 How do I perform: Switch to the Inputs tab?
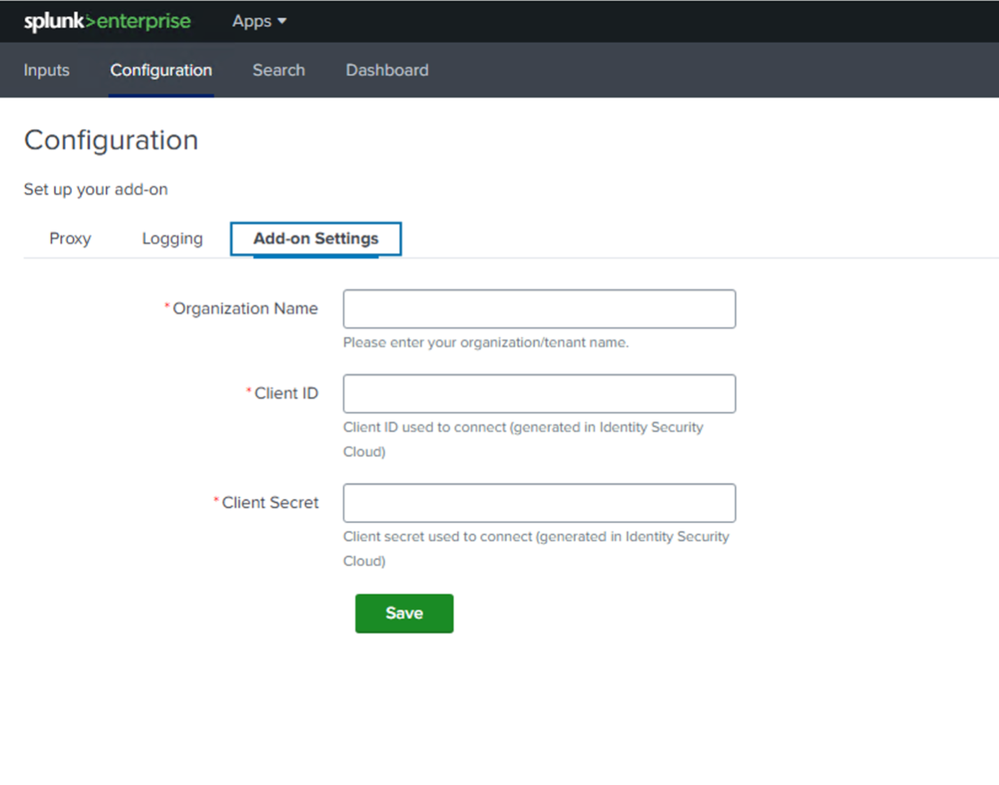click(46, 70)
